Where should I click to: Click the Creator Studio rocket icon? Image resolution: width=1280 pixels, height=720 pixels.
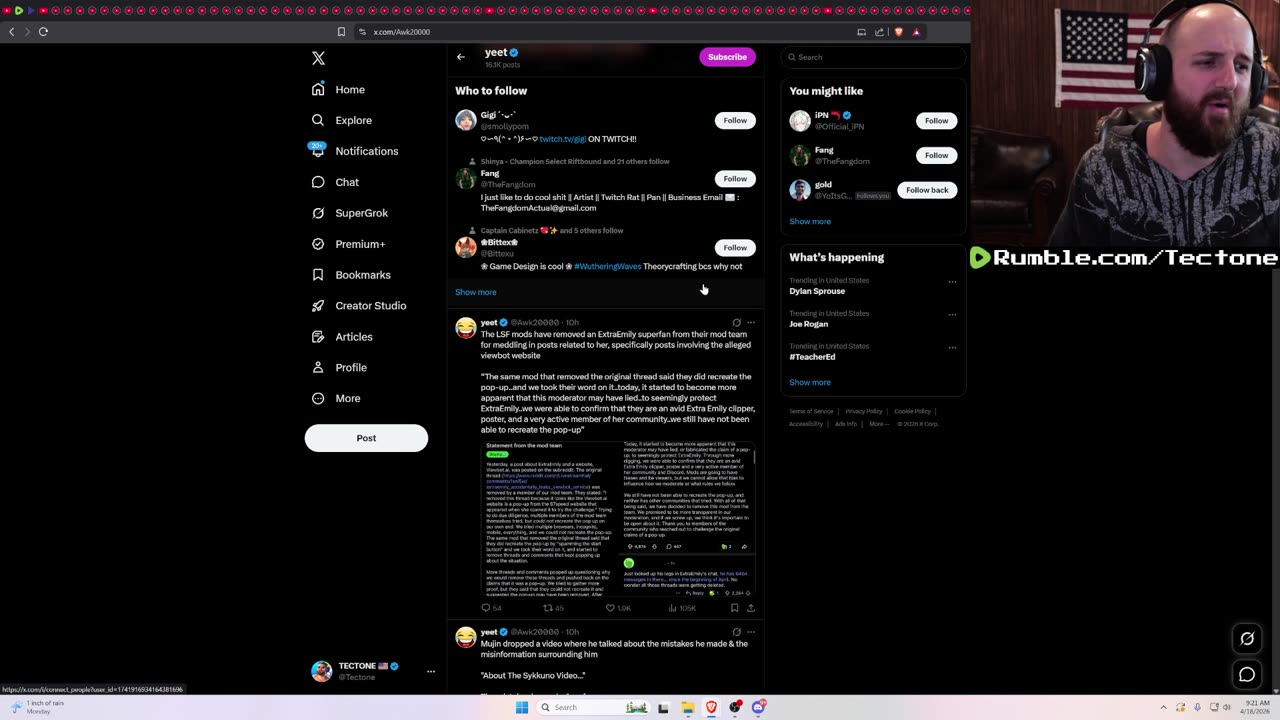tap(318, 306)
